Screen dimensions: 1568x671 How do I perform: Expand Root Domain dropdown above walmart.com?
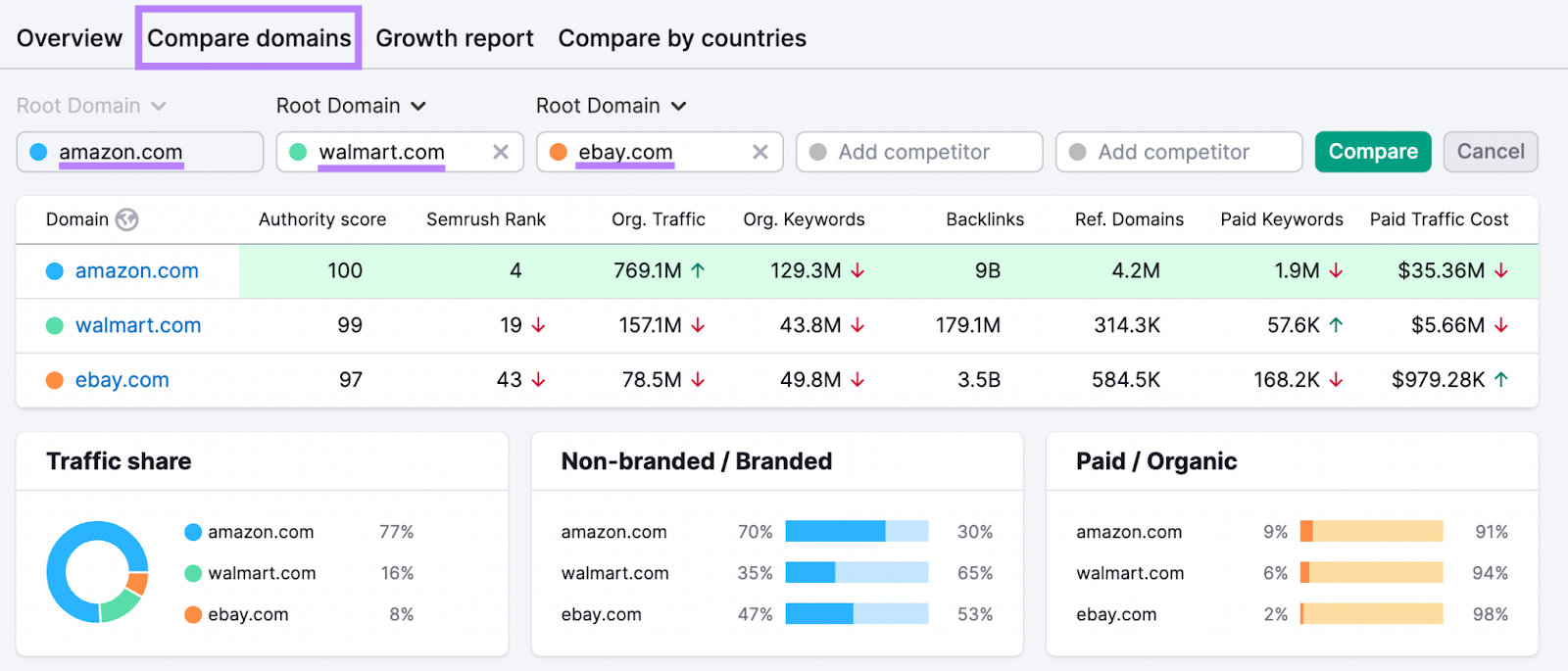[x=351, y=106]
